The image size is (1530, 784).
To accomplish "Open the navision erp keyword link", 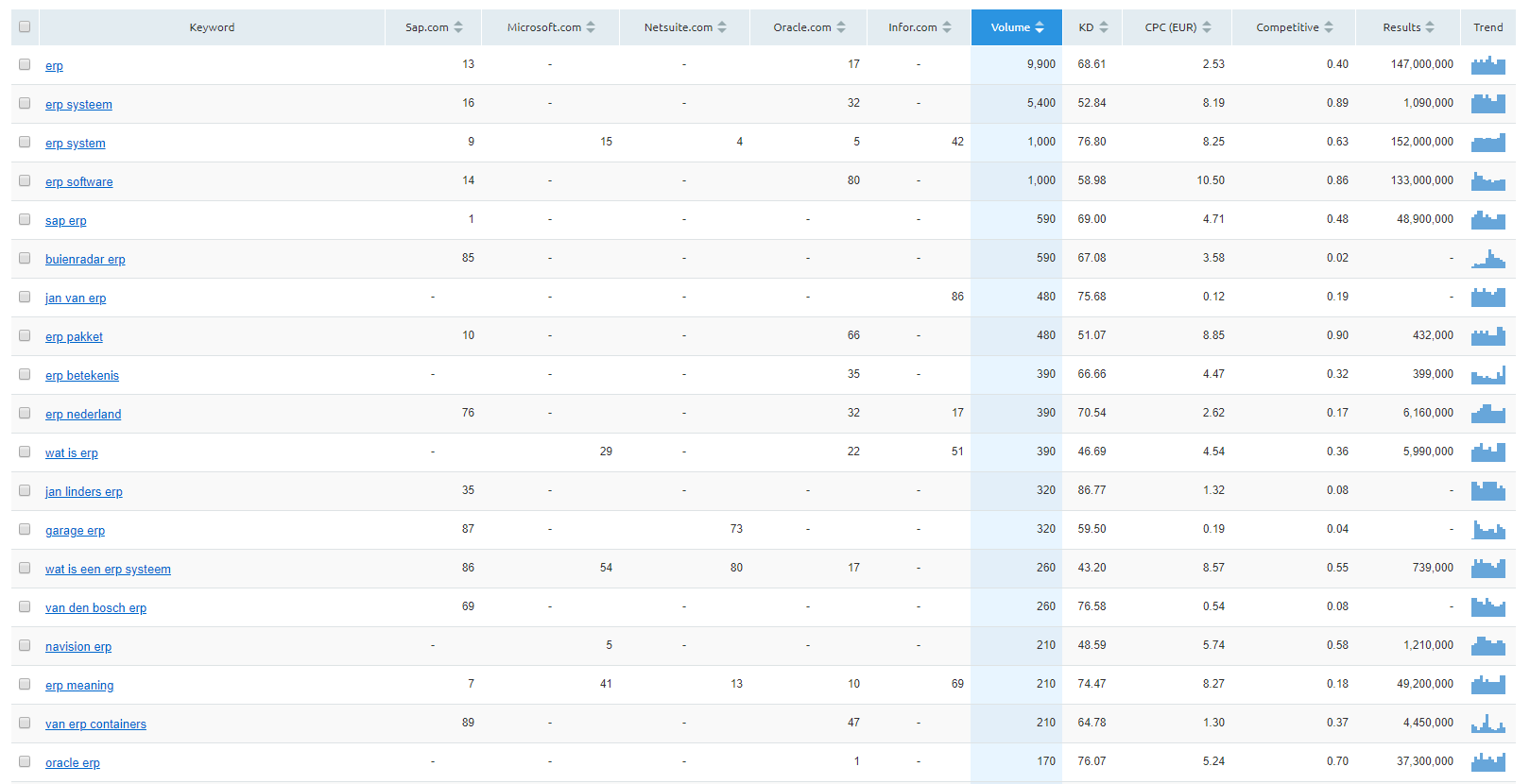I will pos(78,647).
